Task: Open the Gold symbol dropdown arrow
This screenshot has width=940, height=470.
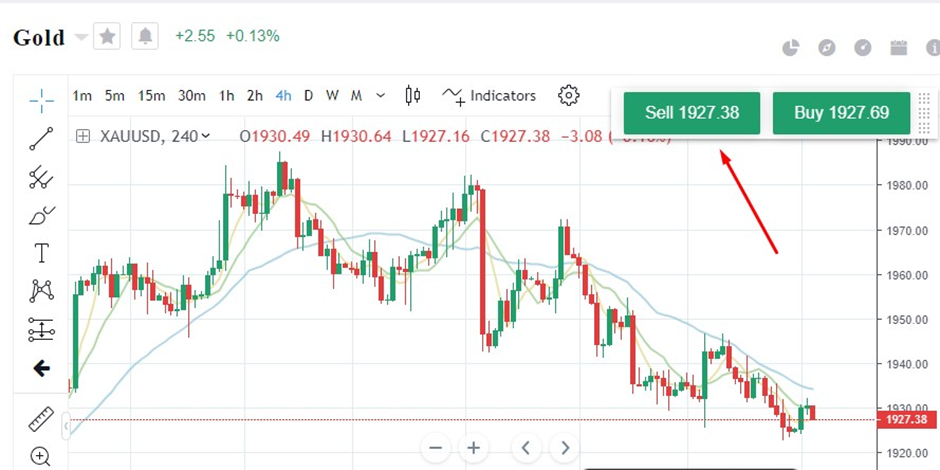Action: pyautogui.click(x=81, y=38)
